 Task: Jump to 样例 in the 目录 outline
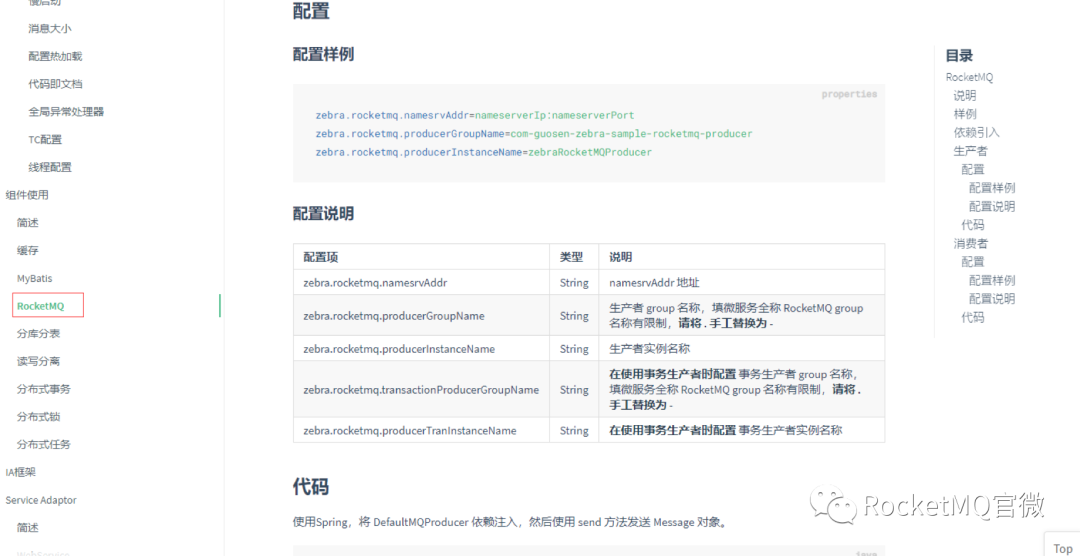(965, 114)
